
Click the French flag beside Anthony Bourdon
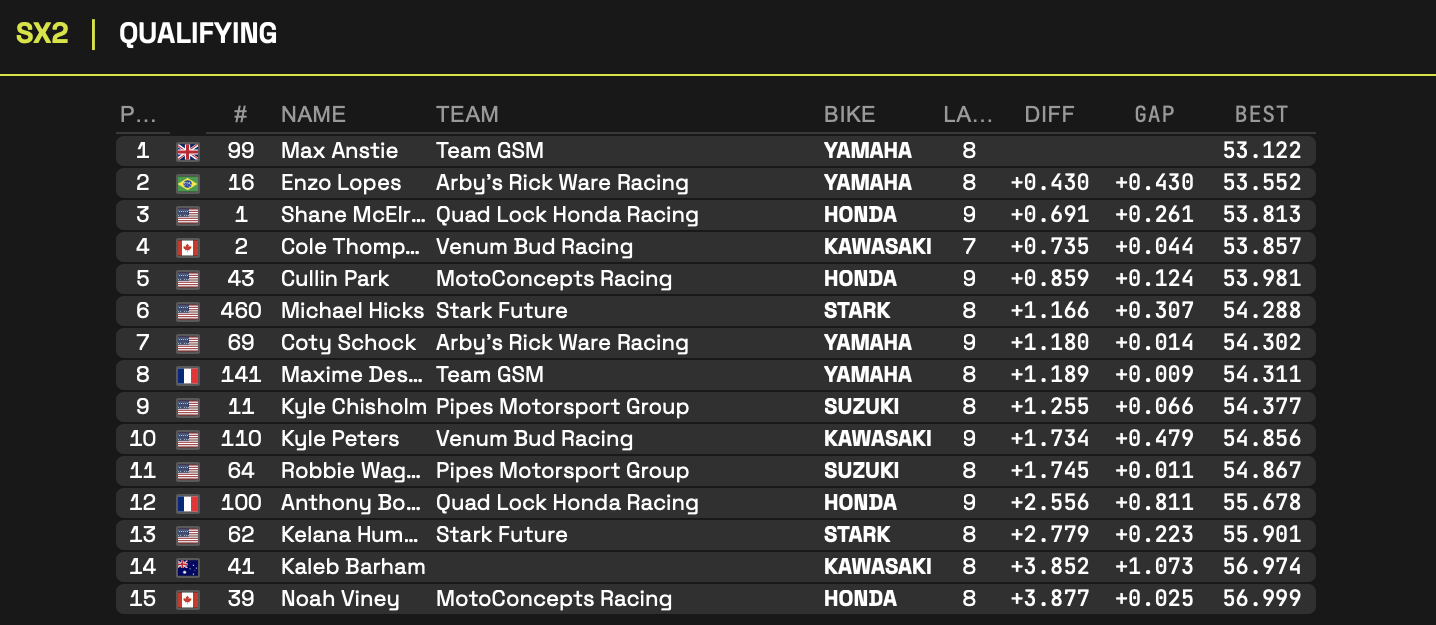188,504
